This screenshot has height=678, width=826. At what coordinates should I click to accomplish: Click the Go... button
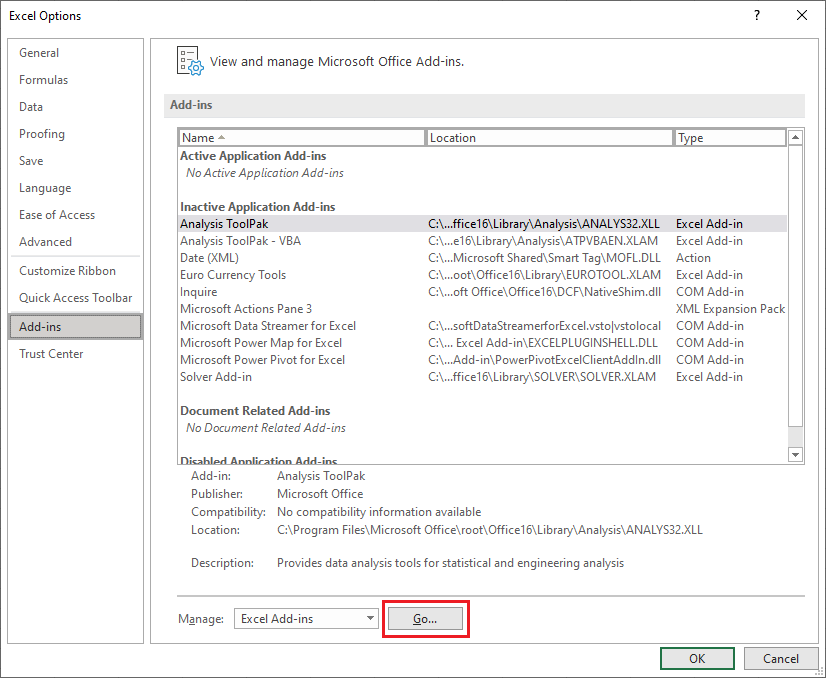point(425,619)
